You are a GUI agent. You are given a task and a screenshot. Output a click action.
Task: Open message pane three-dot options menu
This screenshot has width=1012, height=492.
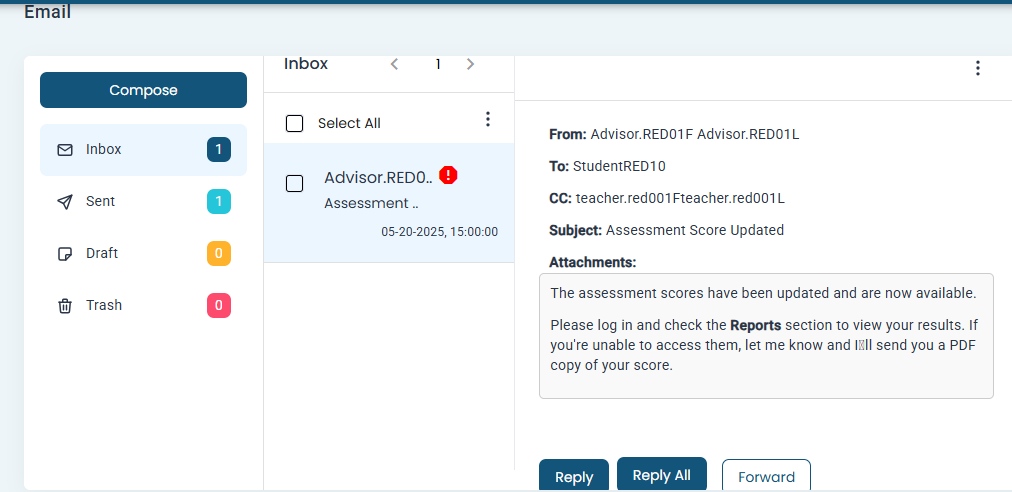click(977, 68)
